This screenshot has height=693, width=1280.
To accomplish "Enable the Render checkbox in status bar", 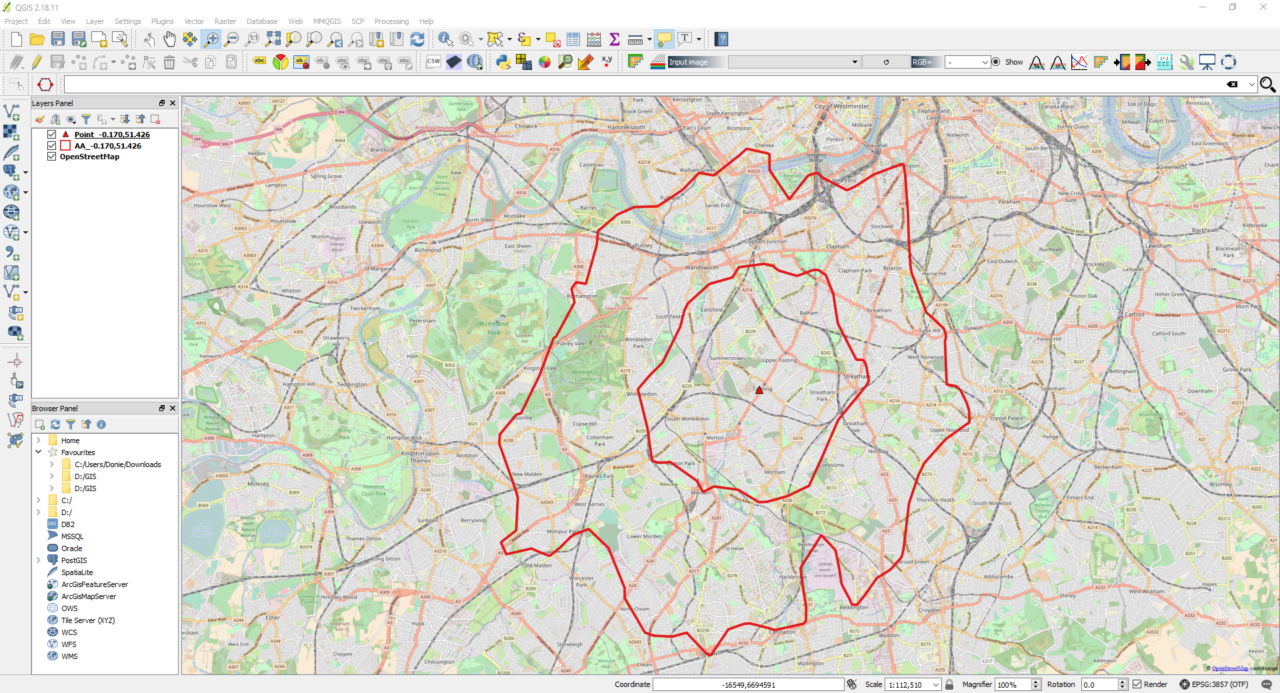I will click(x=1136, y=684).
